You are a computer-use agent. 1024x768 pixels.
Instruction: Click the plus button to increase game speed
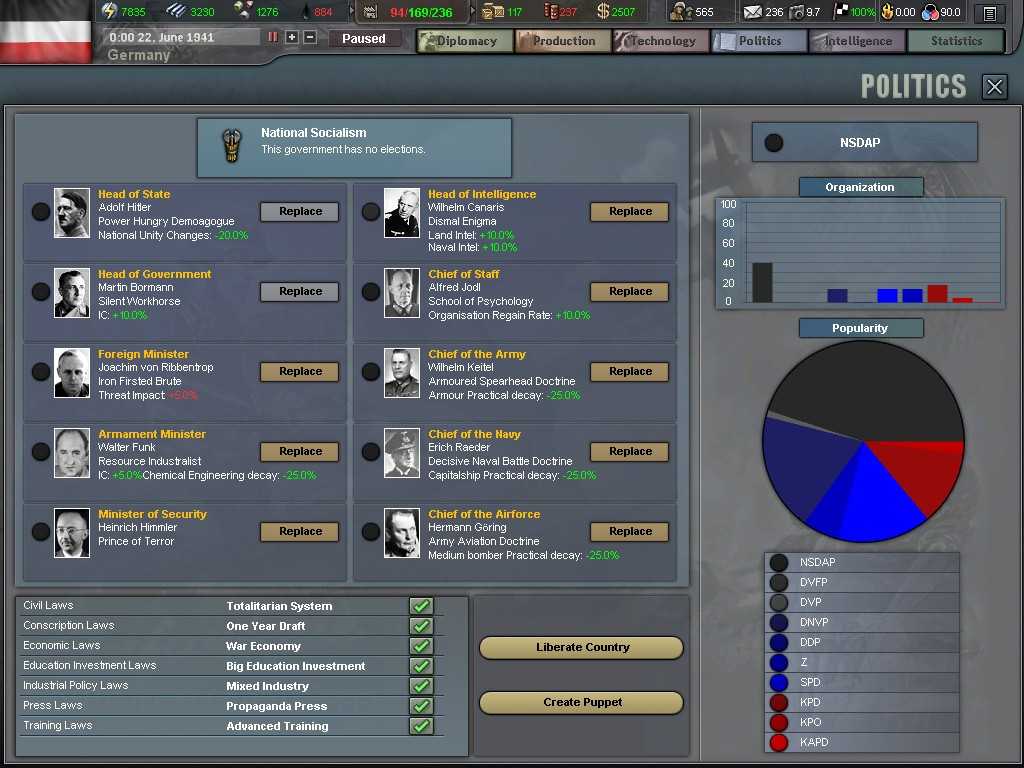(290, 38)
